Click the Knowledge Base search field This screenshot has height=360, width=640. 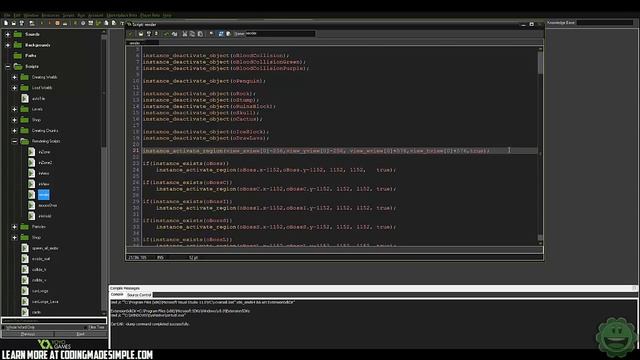tap(605, 22)
